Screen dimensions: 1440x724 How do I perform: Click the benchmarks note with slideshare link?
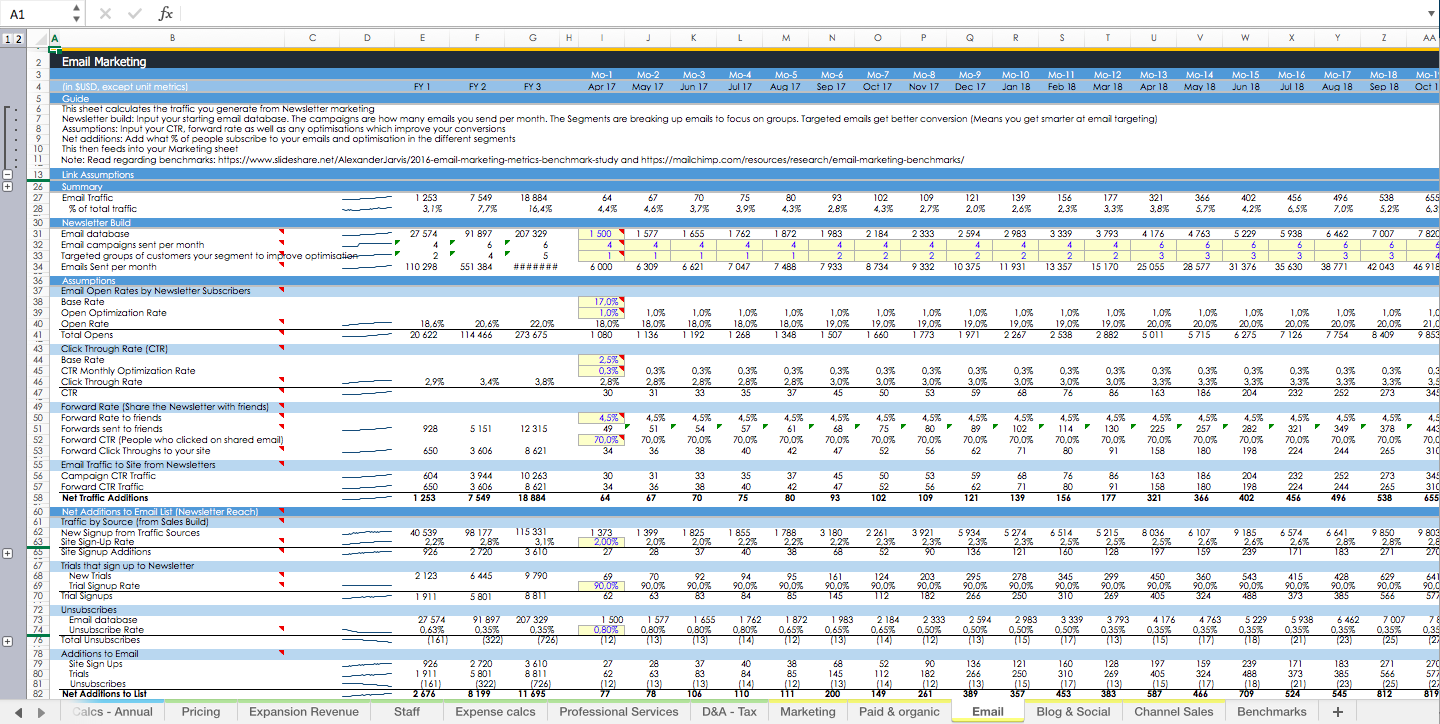coord(511,159)
